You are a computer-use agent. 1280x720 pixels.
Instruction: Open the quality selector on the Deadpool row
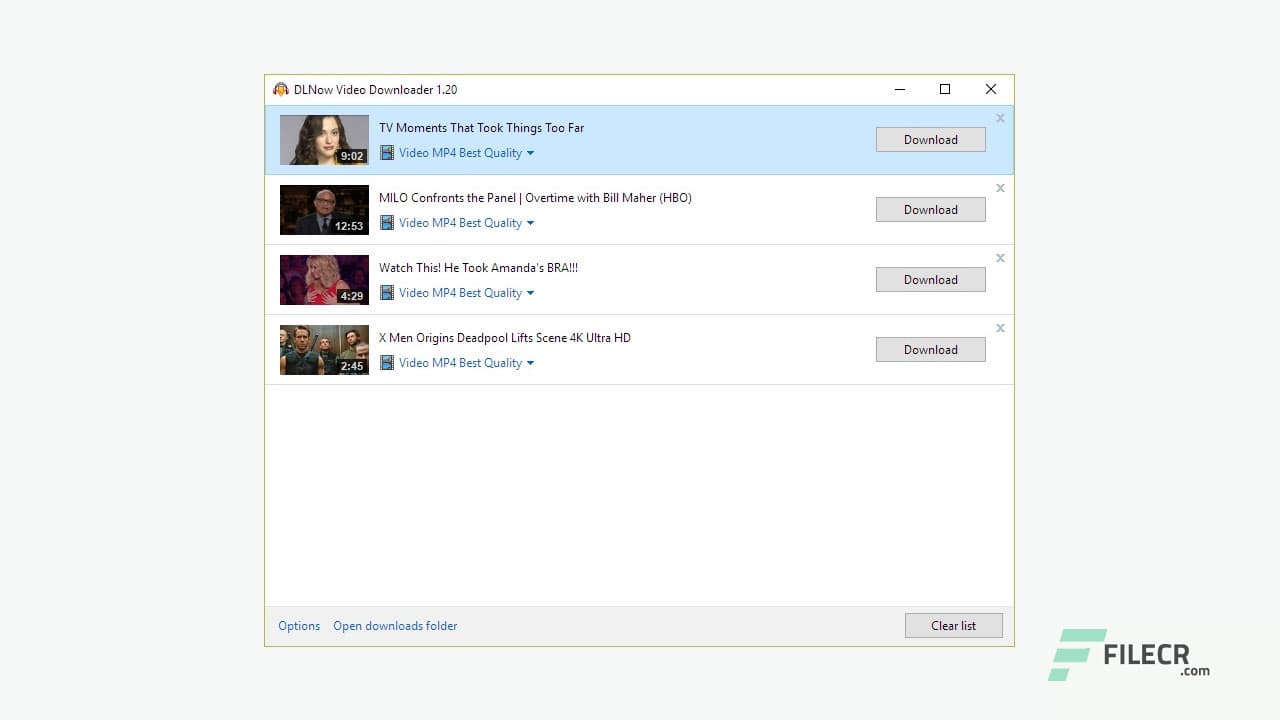tap(531, 362)
